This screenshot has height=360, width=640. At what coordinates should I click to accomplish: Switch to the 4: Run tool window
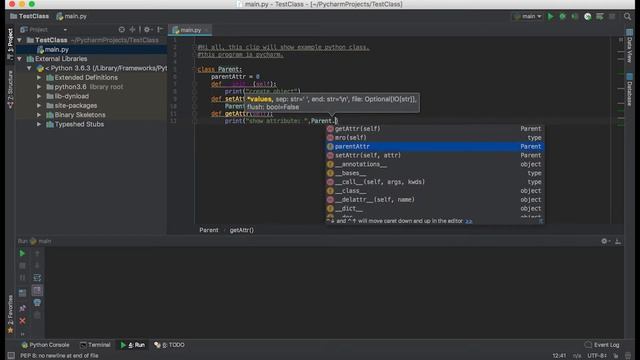(x=133, y=345)
